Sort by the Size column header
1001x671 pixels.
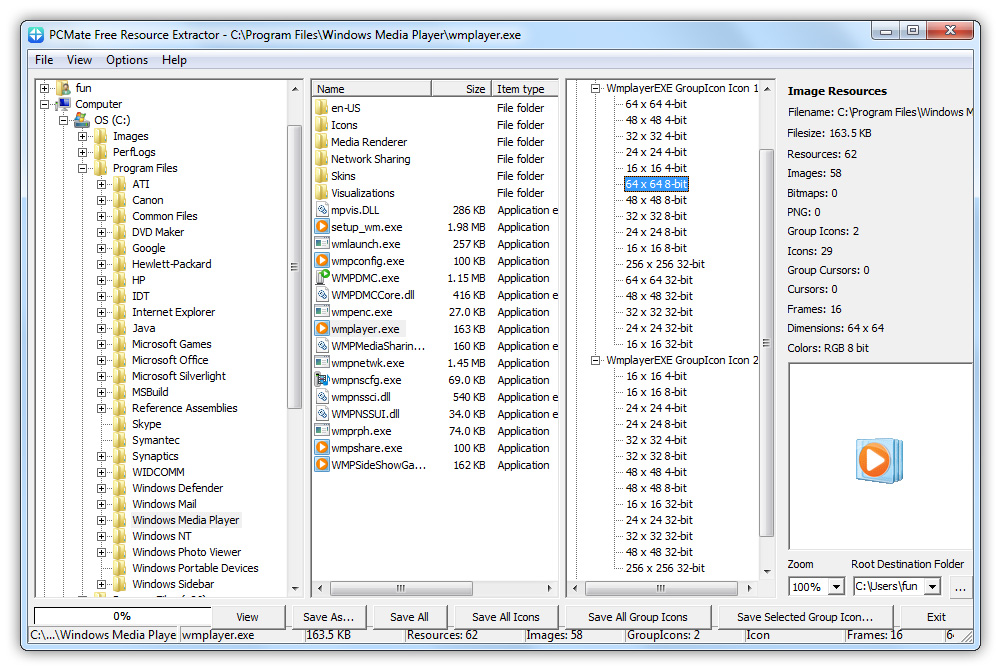462,89
